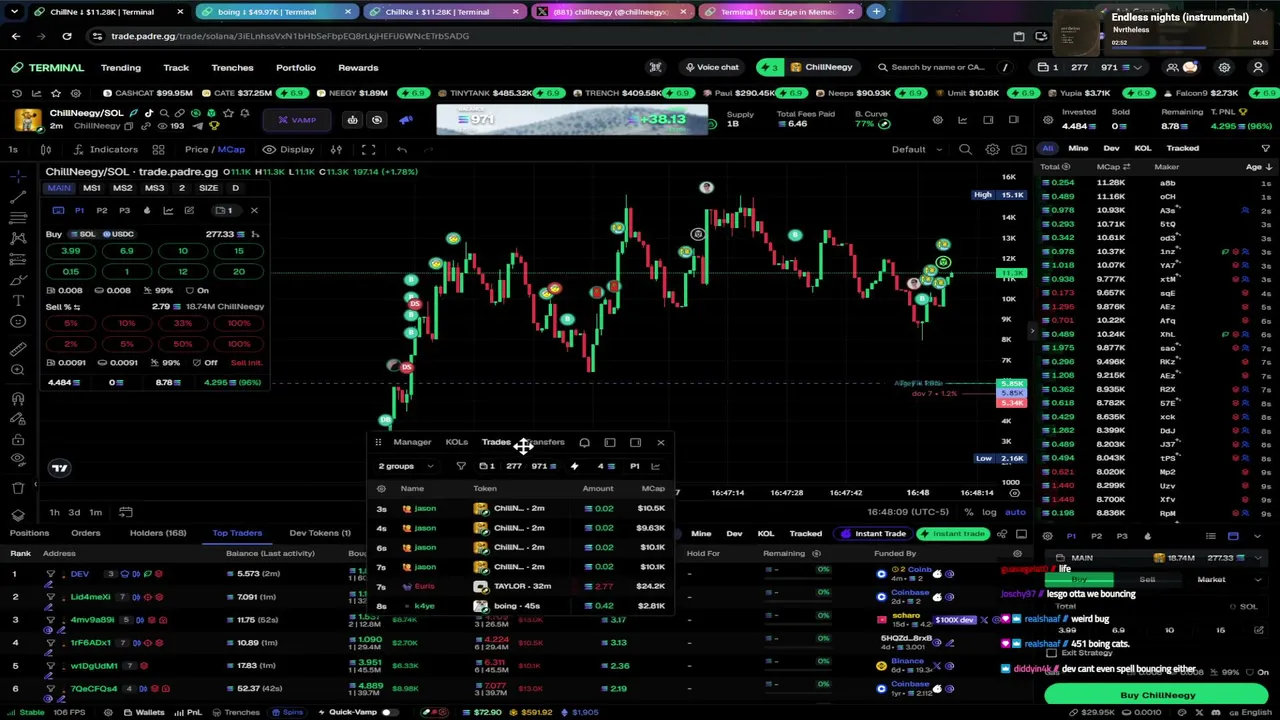Undo the last chart action

click(401, 149)
